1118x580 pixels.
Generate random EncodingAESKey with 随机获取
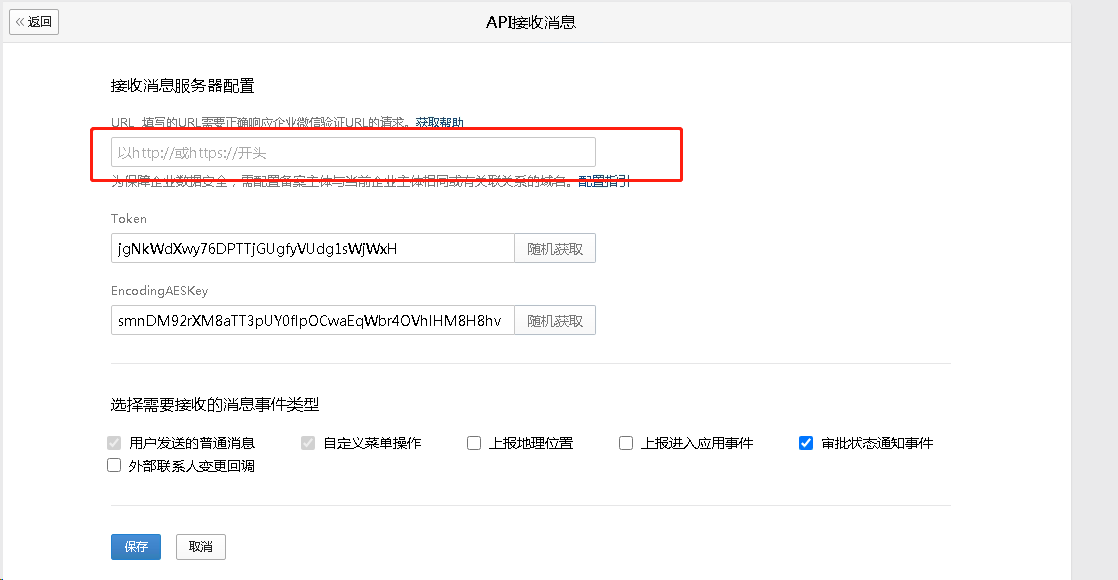coord(555,321)
